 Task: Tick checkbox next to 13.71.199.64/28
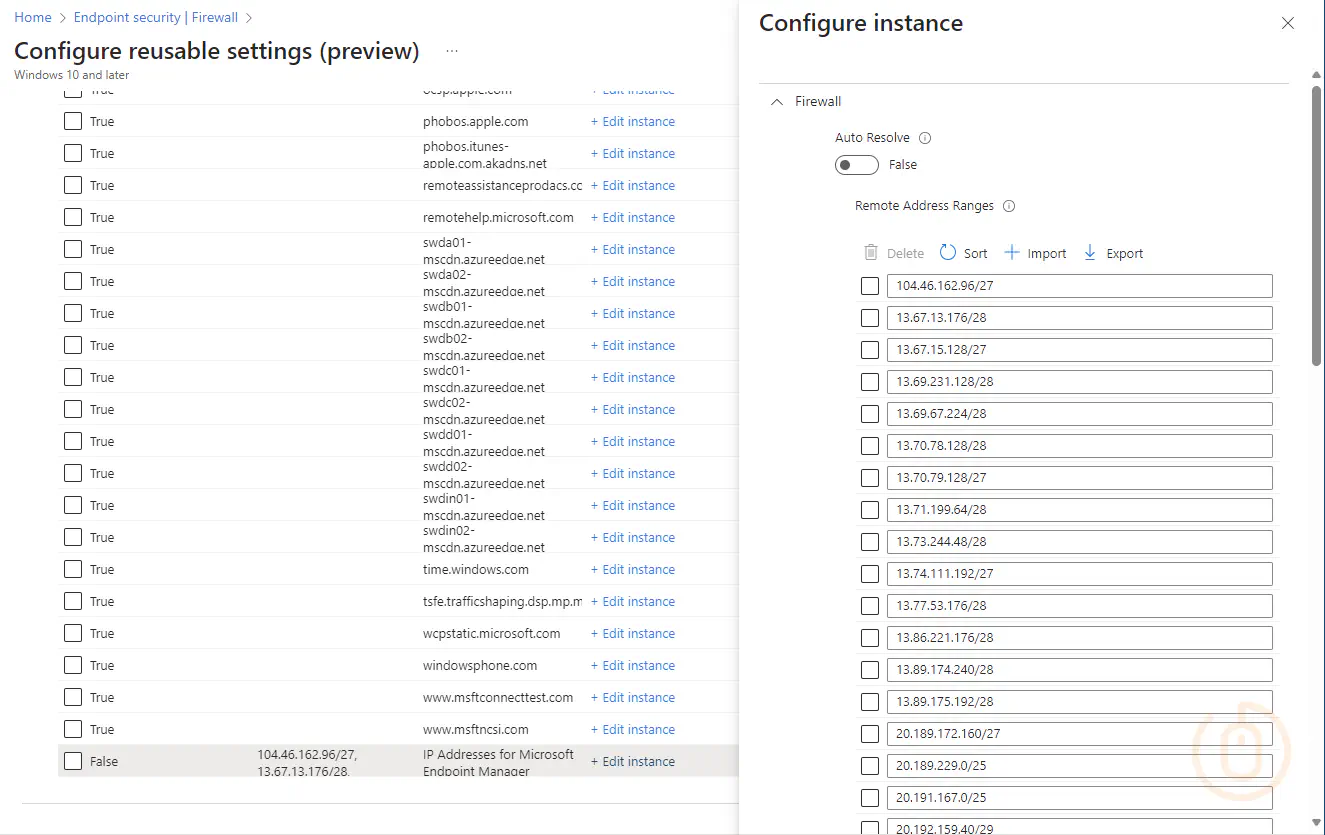[870, 510]
